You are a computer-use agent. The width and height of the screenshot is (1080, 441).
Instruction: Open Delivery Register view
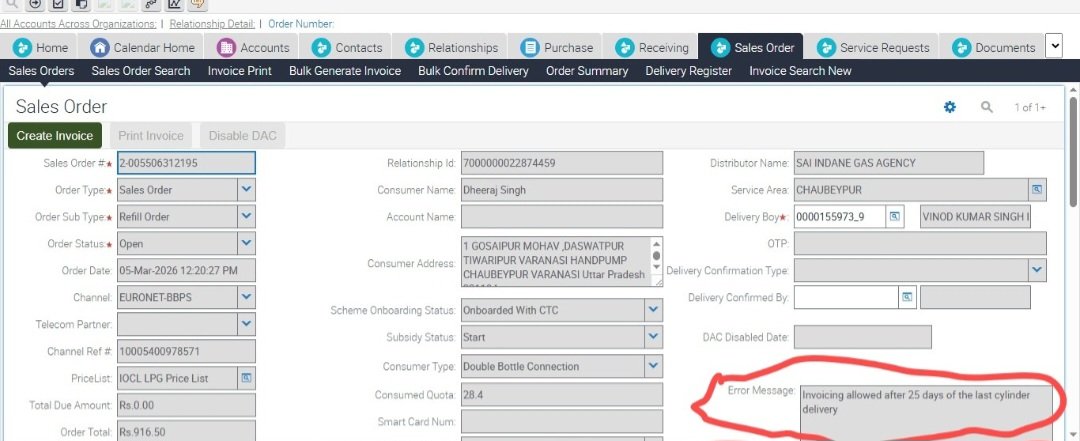(689, 70)
